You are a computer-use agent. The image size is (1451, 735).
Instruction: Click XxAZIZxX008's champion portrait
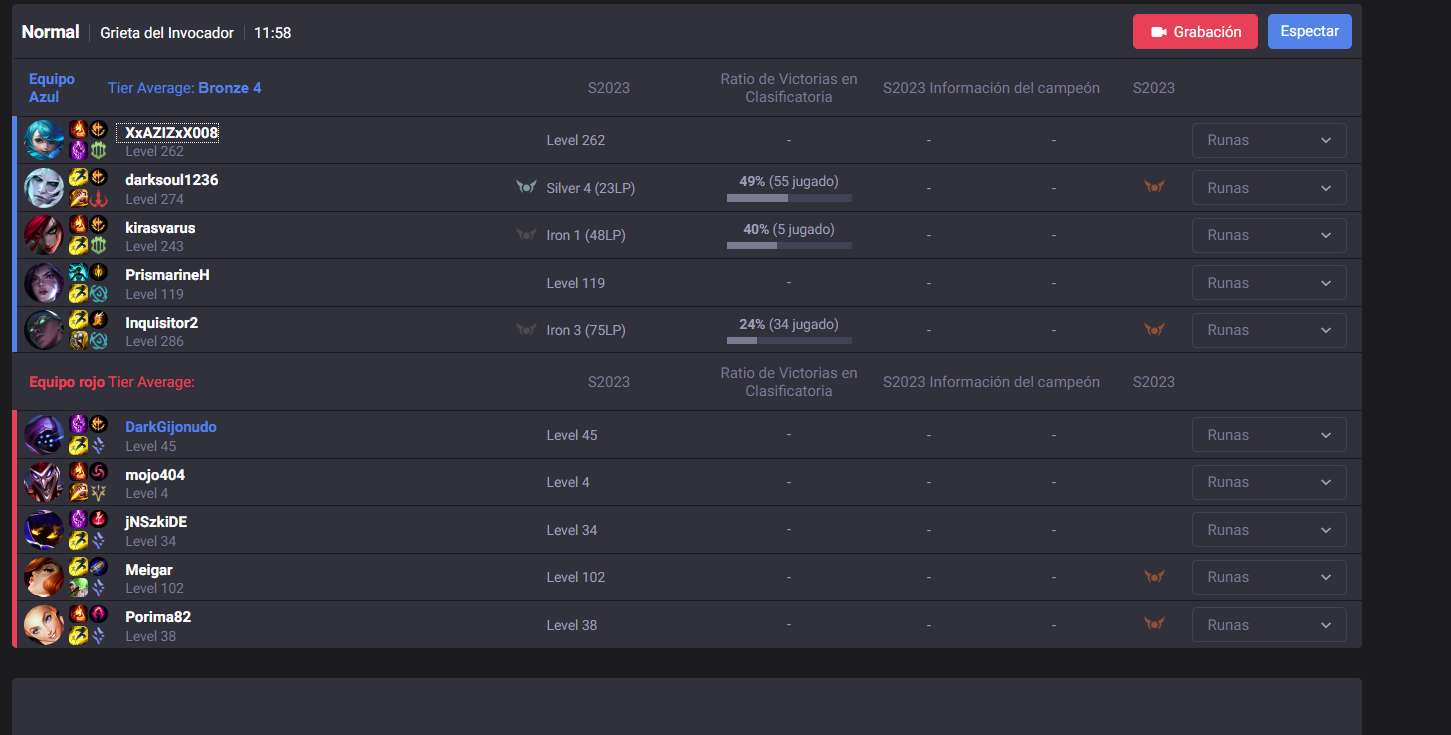[44, 140]
